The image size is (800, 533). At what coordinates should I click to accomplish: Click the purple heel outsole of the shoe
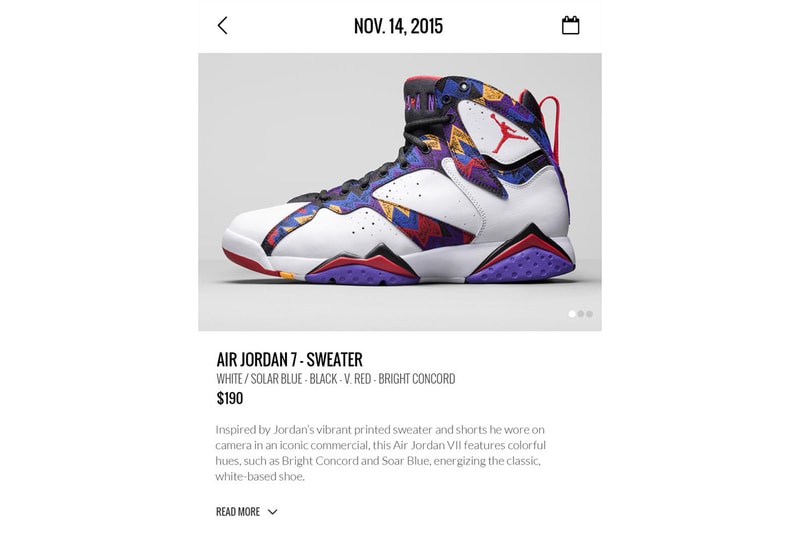(522, 265)
